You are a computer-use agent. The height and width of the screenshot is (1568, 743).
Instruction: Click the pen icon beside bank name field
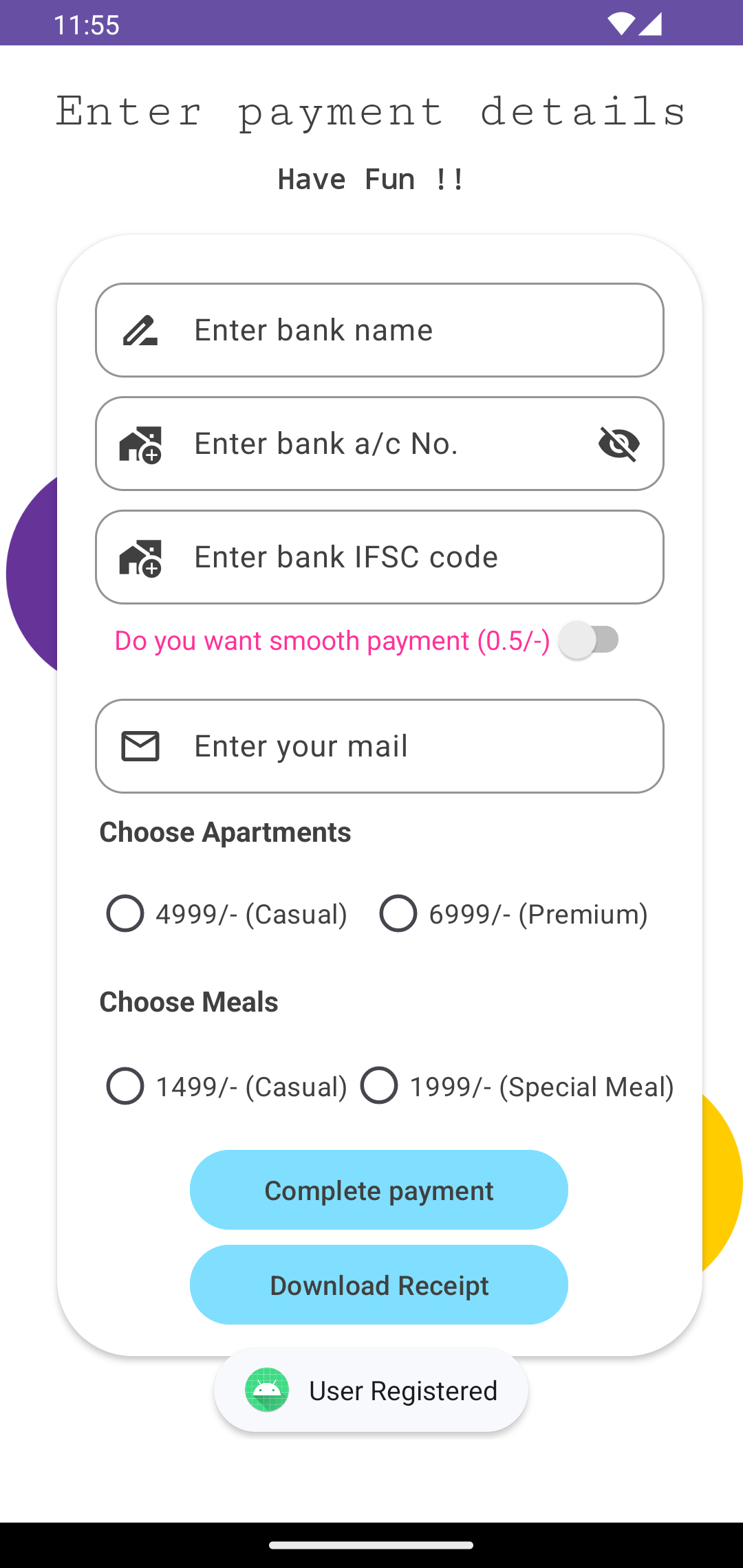[x=140, y=330]
